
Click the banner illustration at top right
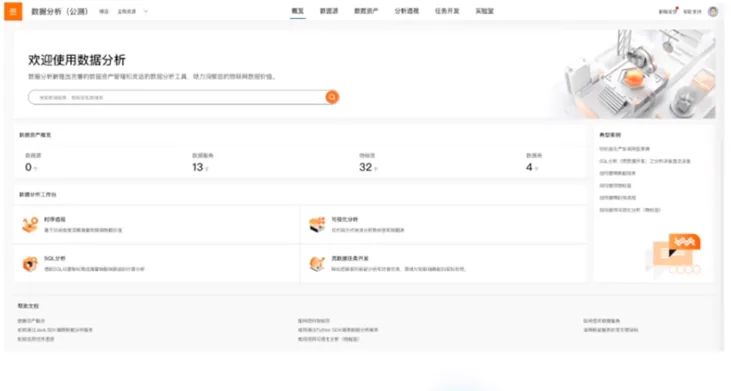click(636, 74)
